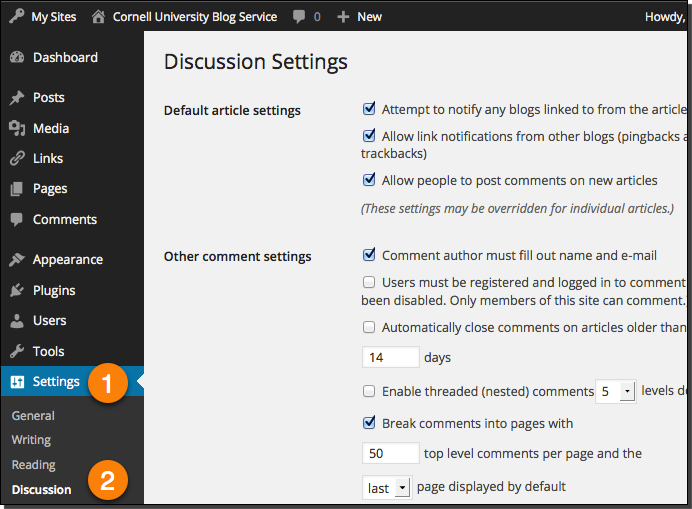This screenshot has height=509, width=692.
Task: Open the last page displayed dropdown
Action: 387,488
